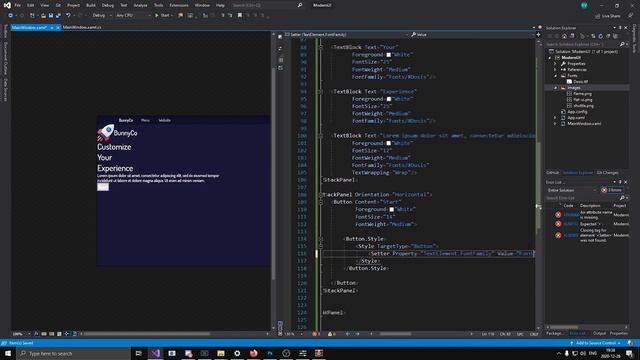Expand the References node
640x360 pixels.
click(x=555, y=70)
